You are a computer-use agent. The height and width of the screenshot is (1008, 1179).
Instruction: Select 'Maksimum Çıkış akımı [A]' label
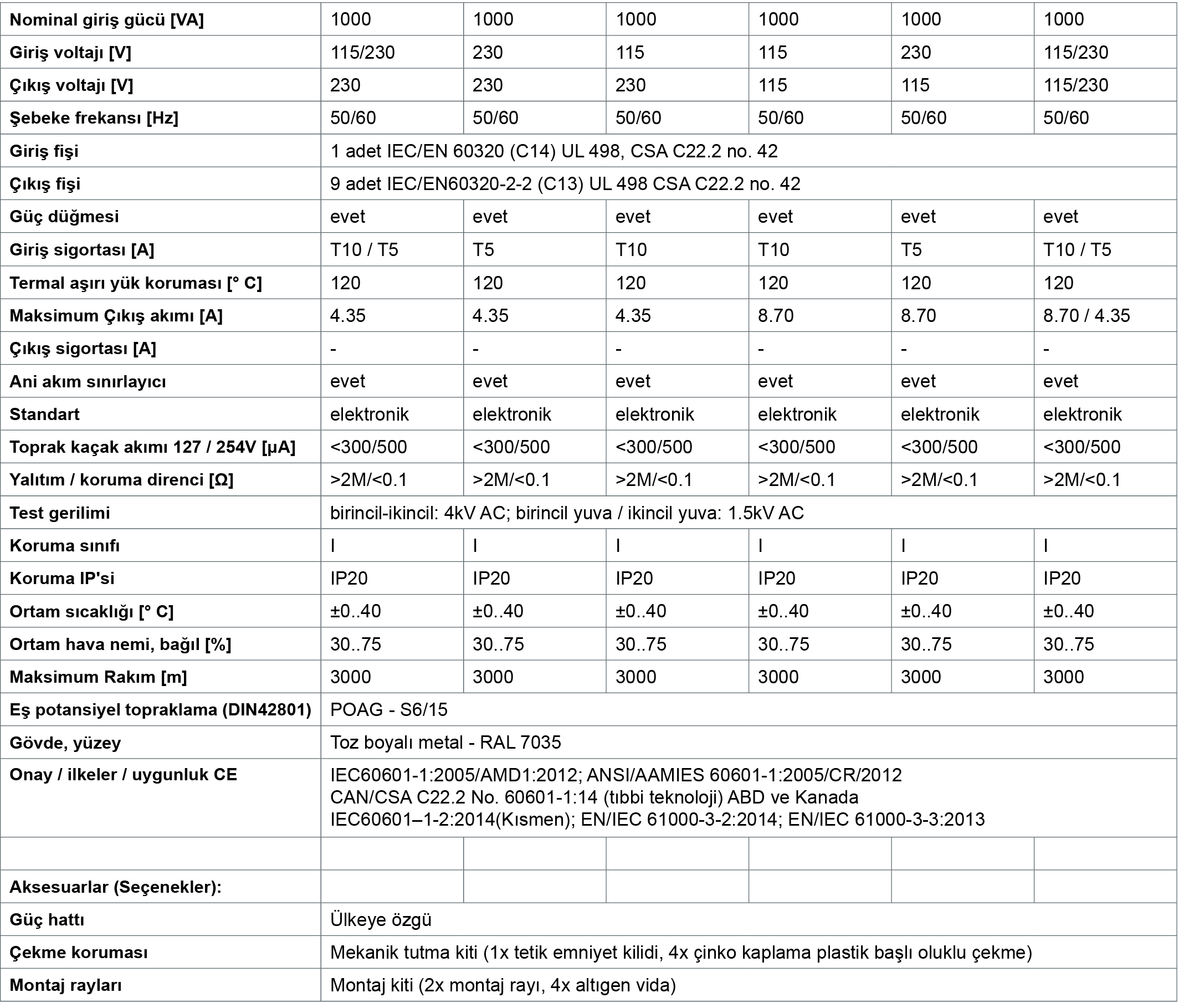[116, 316]
